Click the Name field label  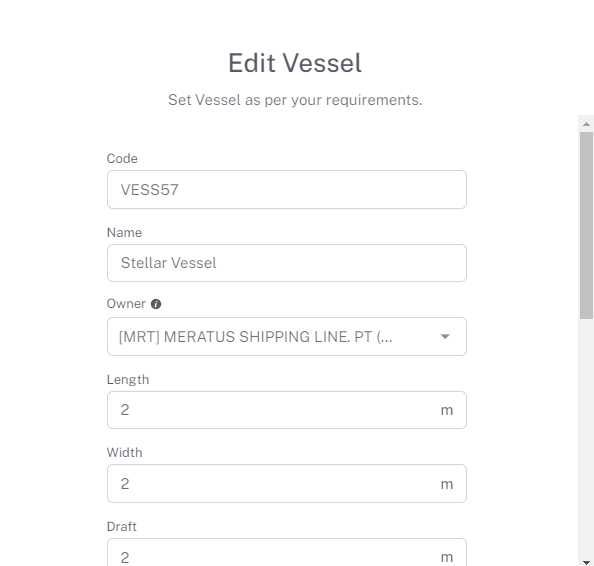[124, 232]
